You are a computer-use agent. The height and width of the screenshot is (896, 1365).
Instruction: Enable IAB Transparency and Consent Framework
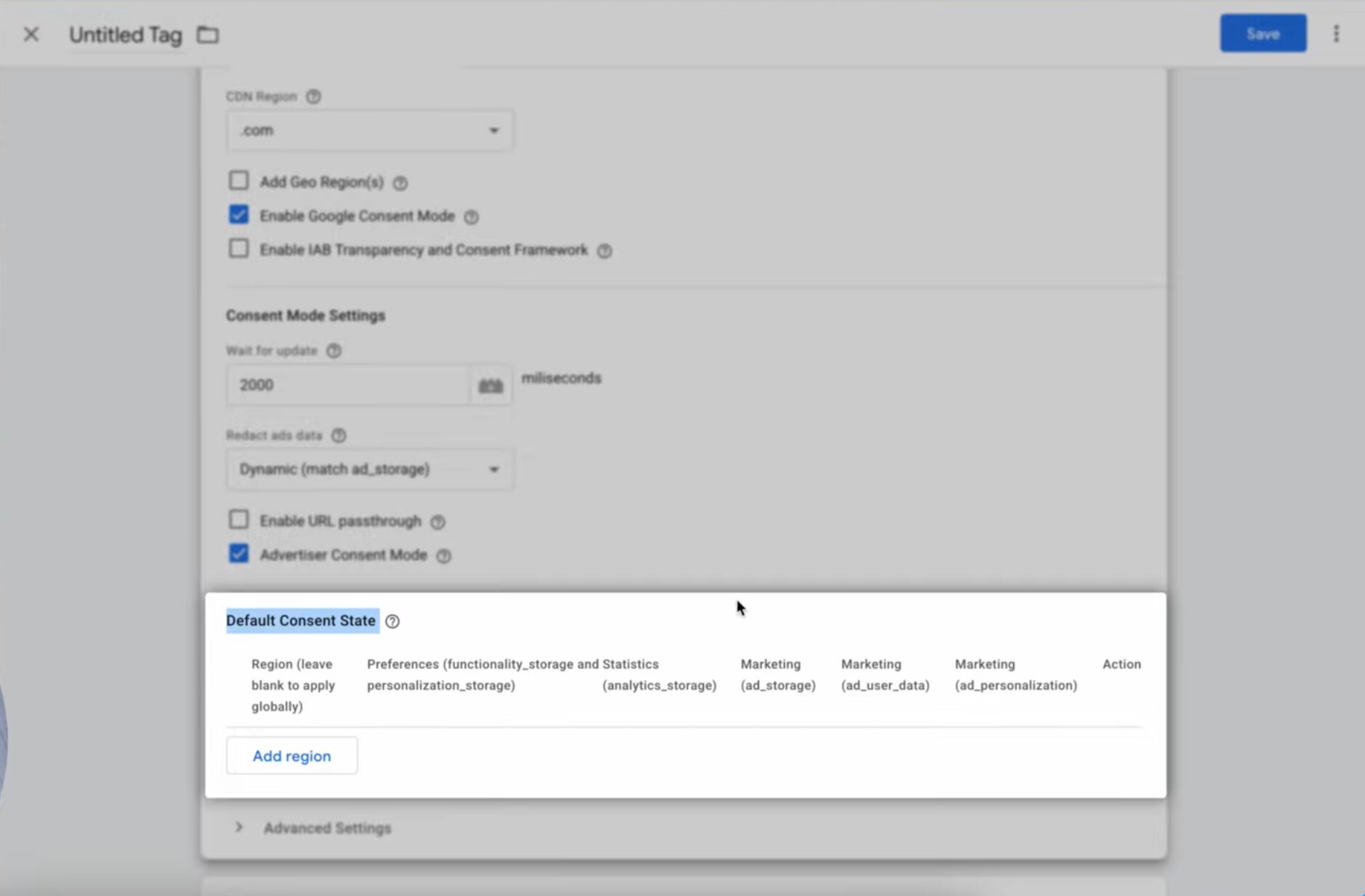(238, 249)
